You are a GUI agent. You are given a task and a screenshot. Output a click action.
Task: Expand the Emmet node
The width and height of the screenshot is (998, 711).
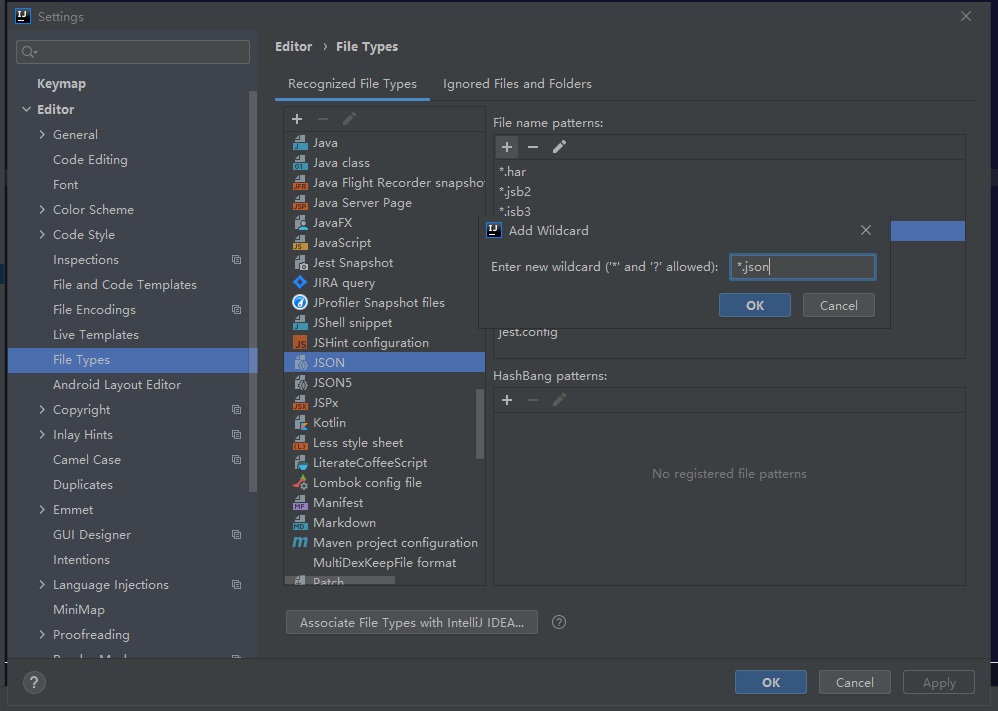(42, 509)
